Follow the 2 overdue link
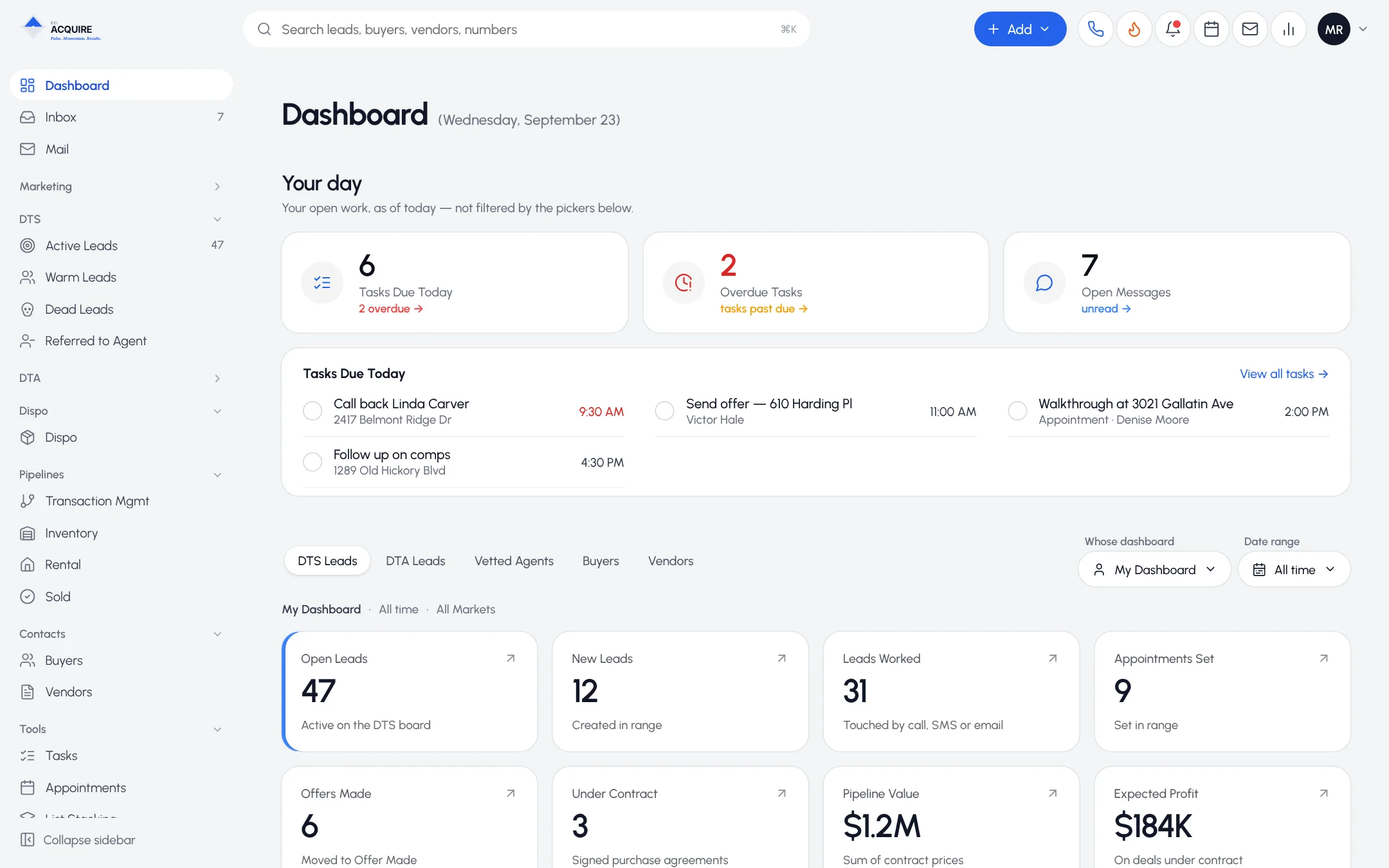Image resolution: width=1389 pixels, height=868 pixels. tap(391, 309)
